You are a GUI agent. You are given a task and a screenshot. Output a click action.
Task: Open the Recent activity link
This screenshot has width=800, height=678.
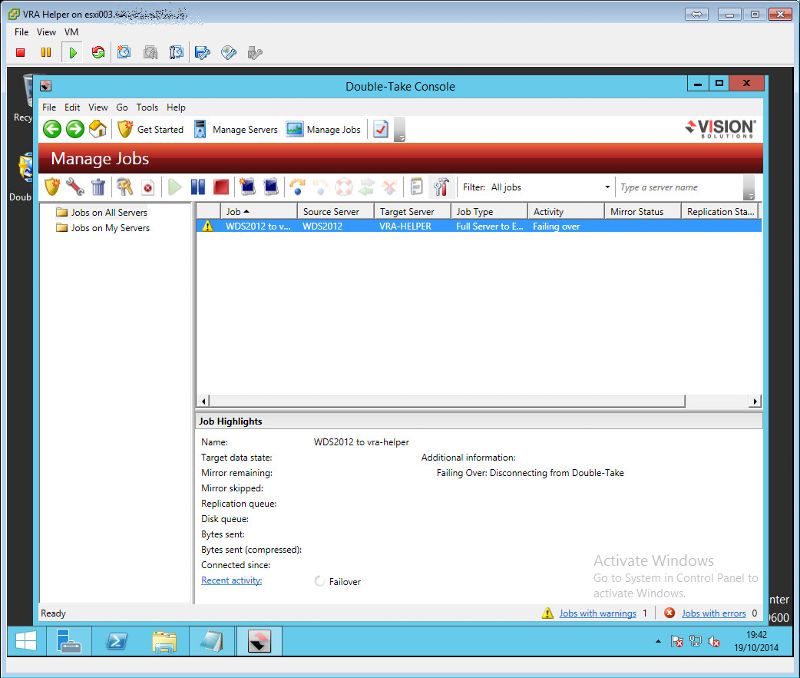point(232,580)
